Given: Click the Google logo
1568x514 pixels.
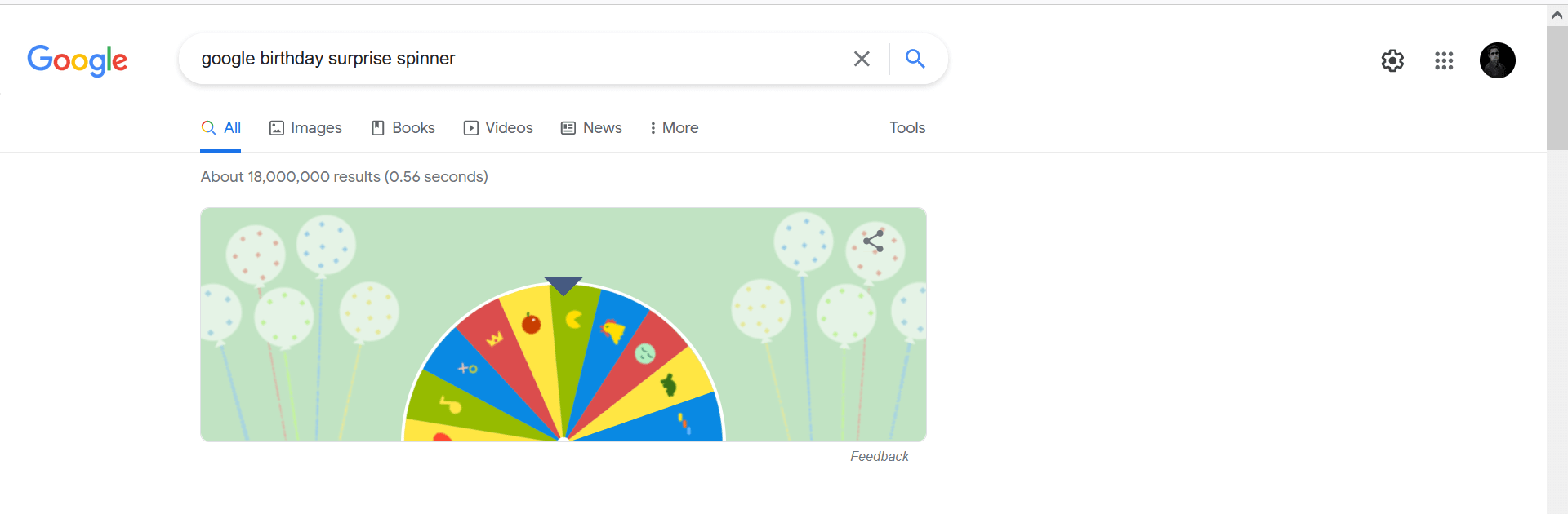Looking at the screenshot, I should (x=78, y=60).
